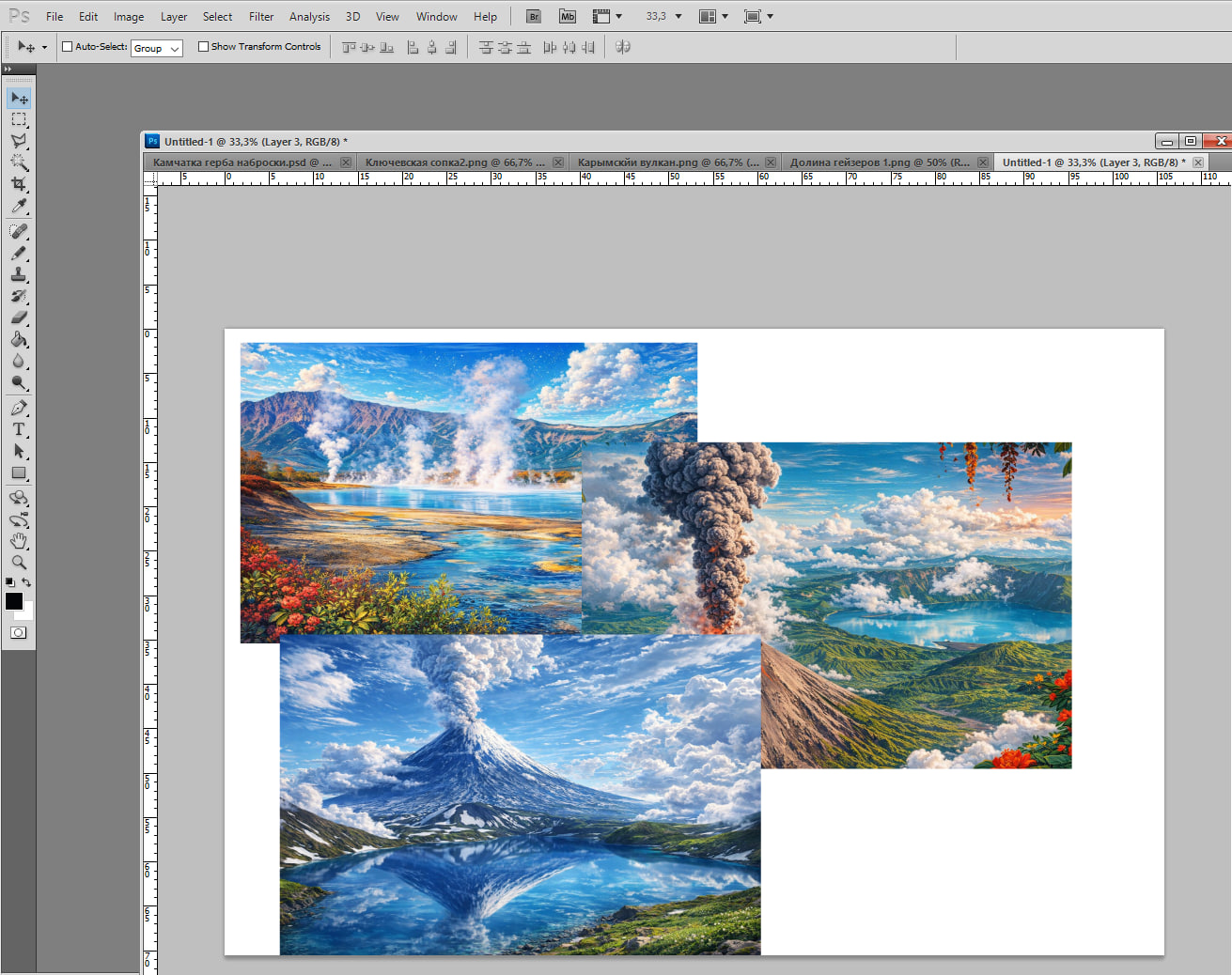Image resolution: width=1232 pixels, height=975 pixels.
Task: Select the Crop tool
Action: click(19, 184)
